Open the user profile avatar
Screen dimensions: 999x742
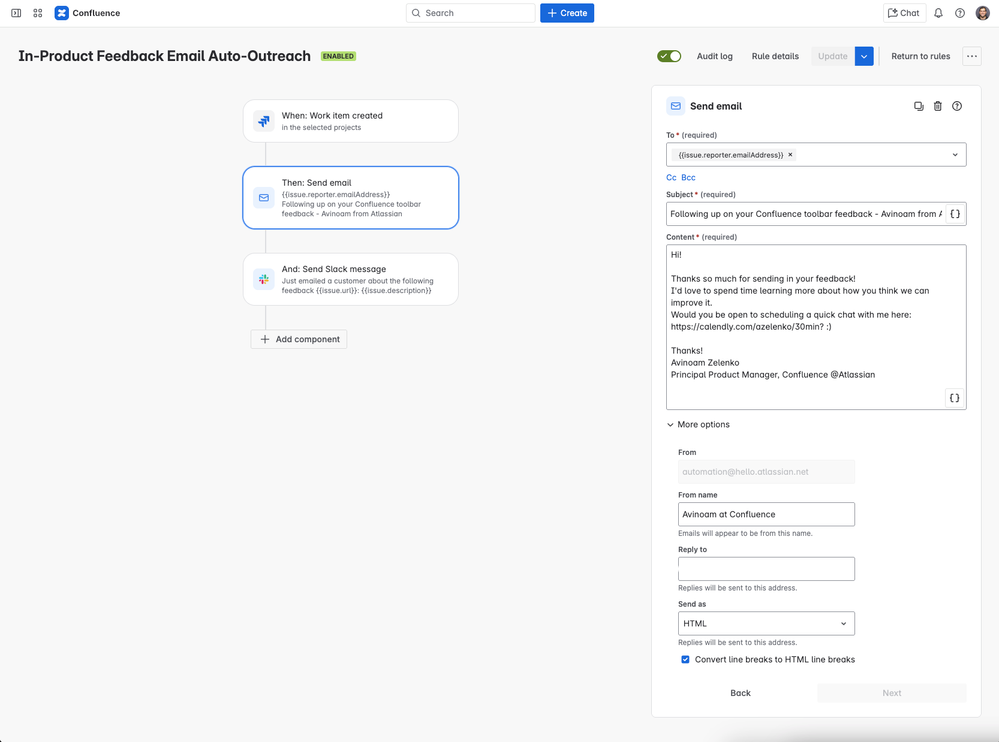(982, 13)
